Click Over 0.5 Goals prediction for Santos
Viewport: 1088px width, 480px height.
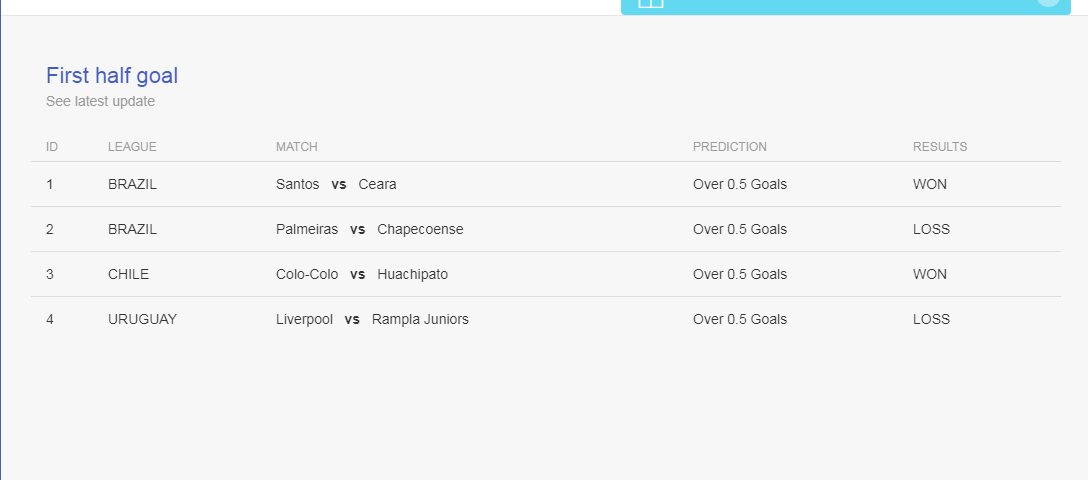(739, 184)
